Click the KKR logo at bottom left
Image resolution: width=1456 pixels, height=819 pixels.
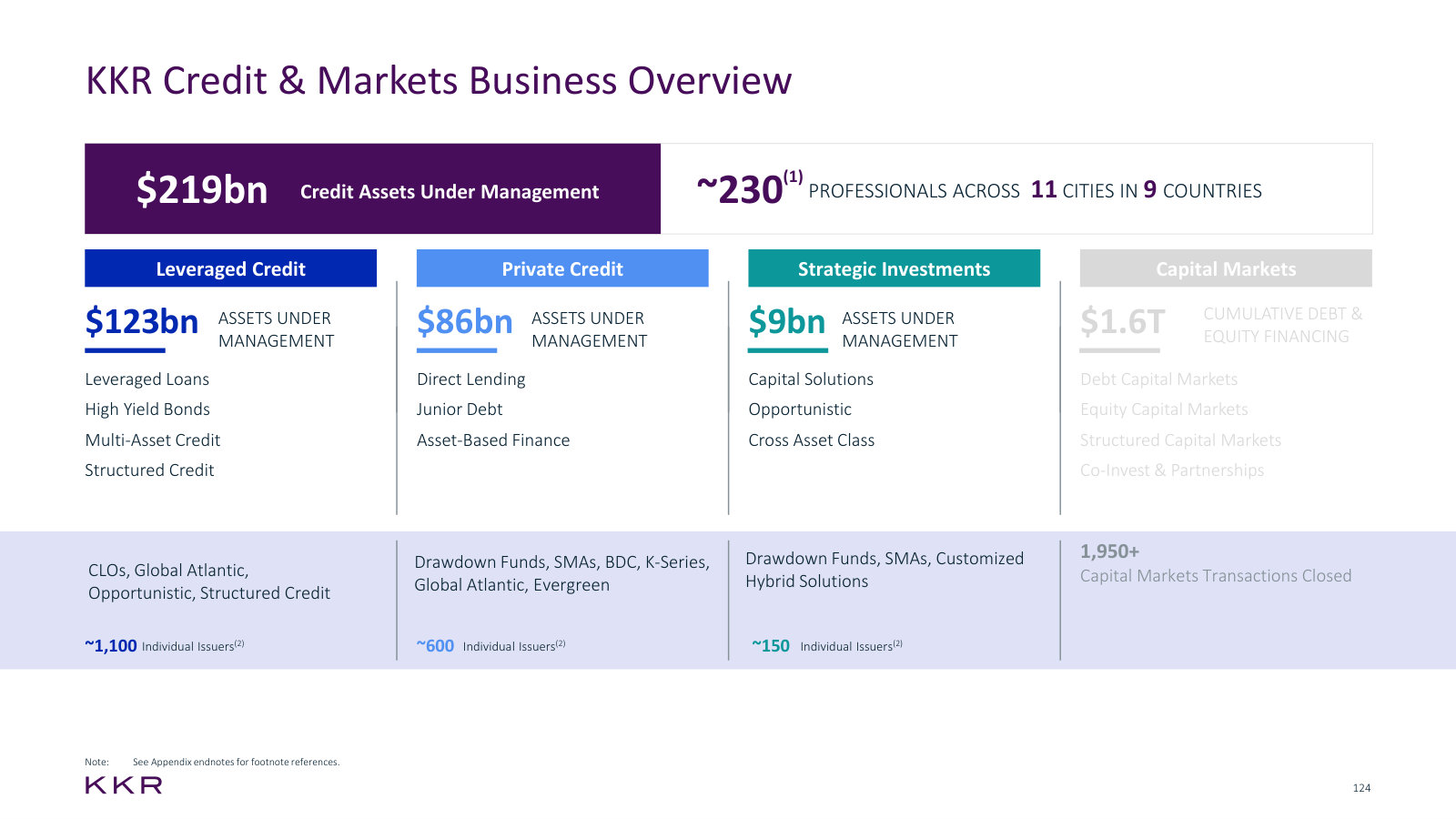click(124, 785)
